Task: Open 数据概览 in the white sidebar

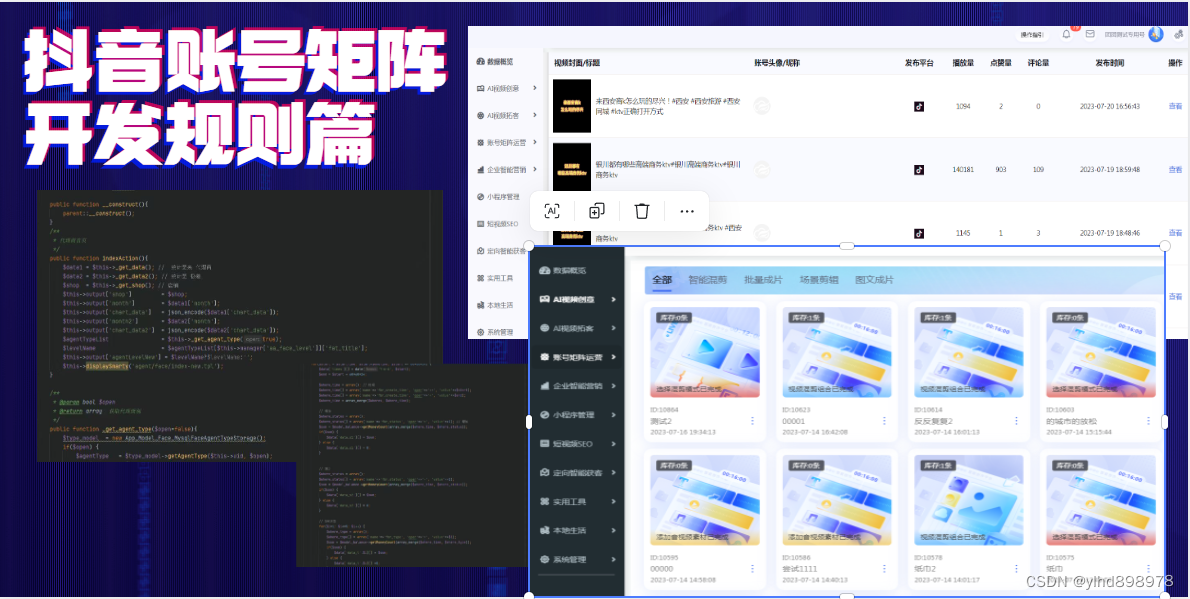Action: click(500, 61)
